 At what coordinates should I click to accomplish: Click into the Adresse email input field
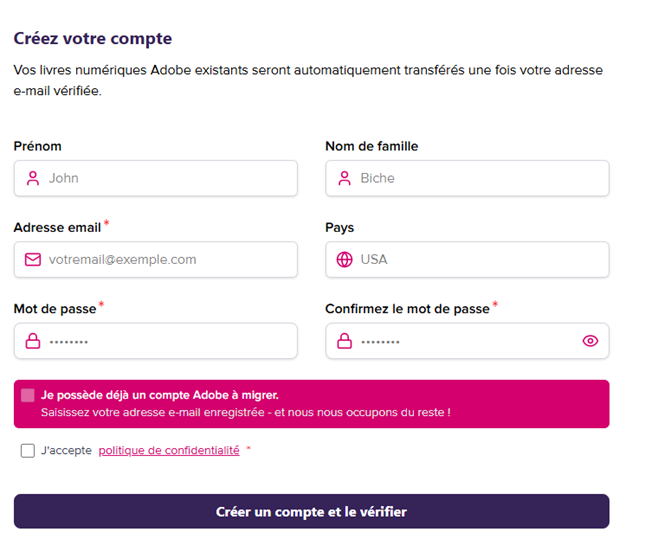coord(155,260)
